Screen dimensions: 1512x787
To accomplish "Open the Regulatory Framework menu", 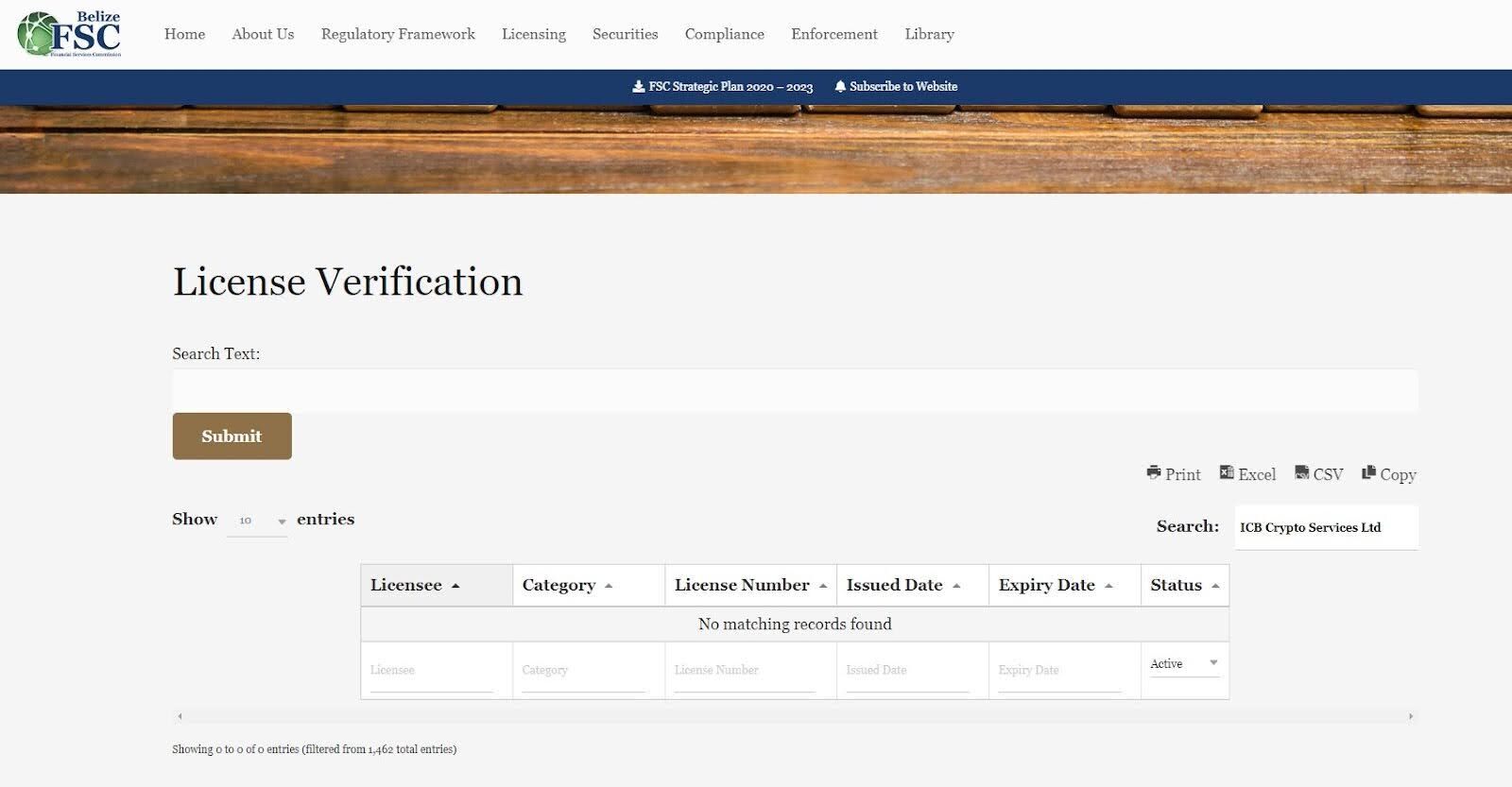I will [398, 34].
